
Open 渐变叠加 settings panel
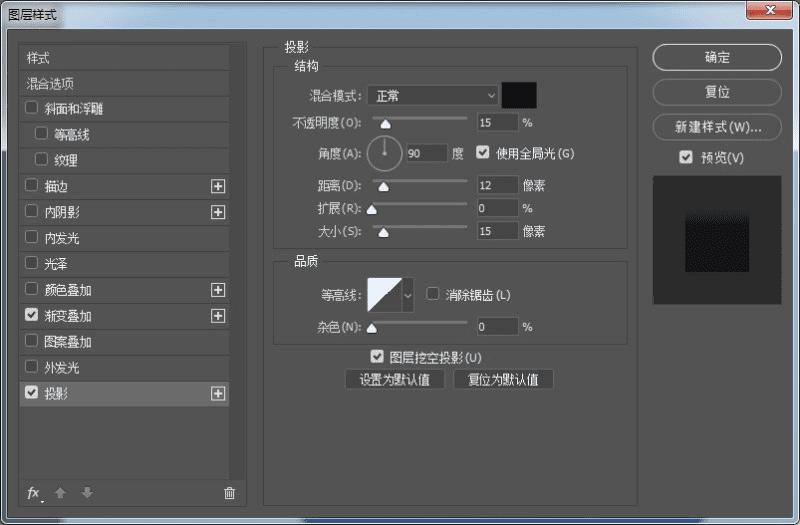[67, 316]
